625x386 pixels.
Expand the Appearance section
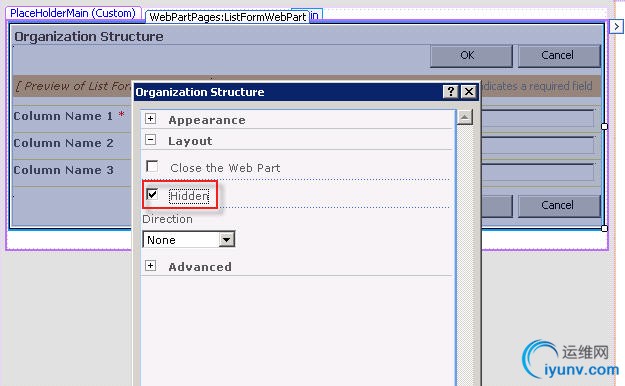[151, 118]
